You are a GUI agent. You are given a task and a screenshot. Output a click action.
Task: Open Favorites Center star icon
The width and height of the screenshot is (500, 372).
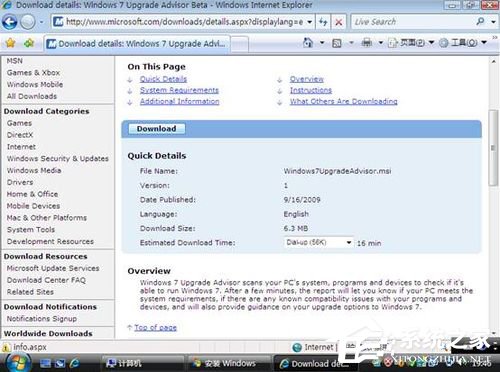click(11, 43)
